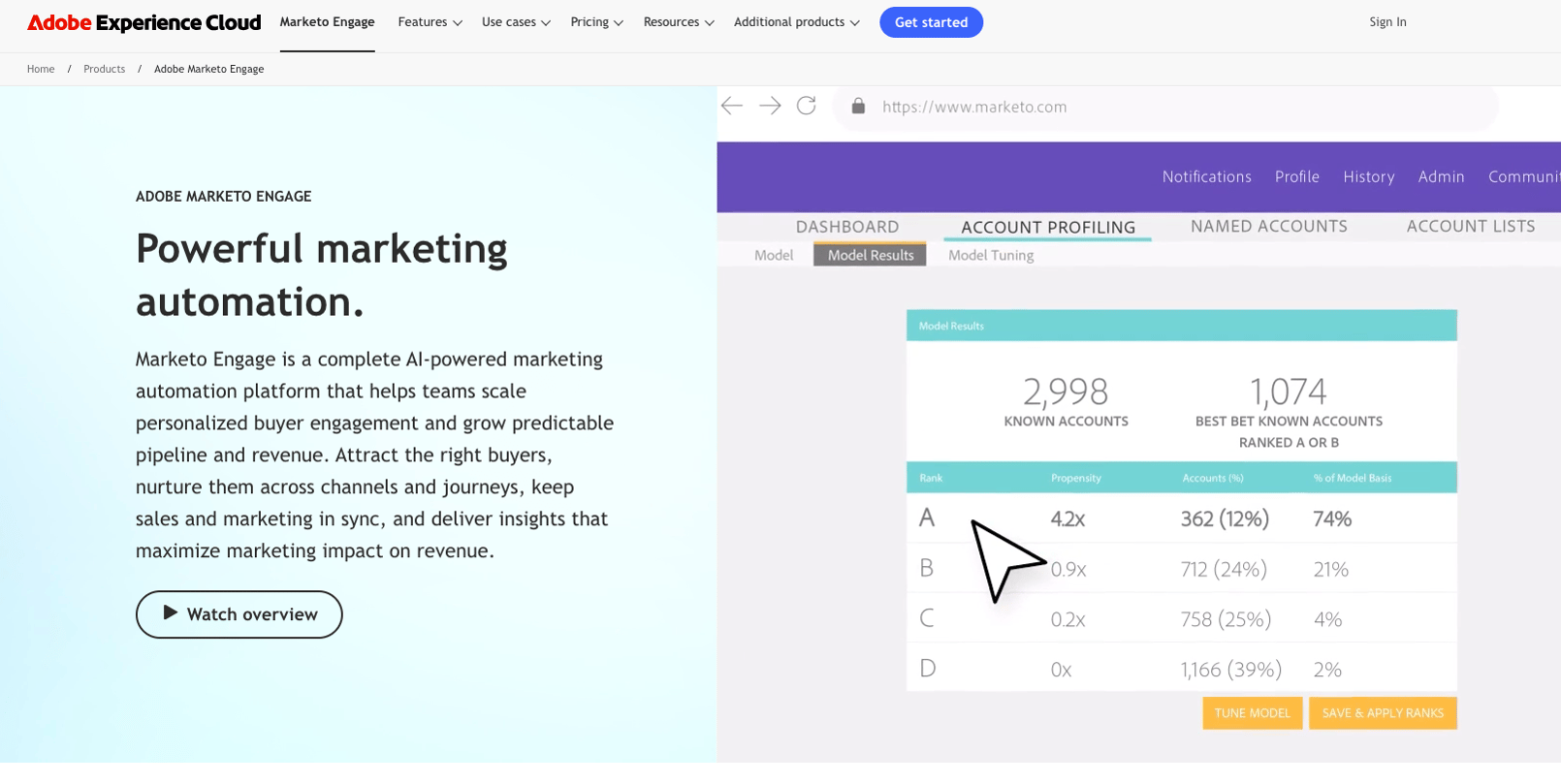Viewport: 1561px width, 784px height.
Task: Click Save & Apply Ranks button
Action: tap(1383, 713)
